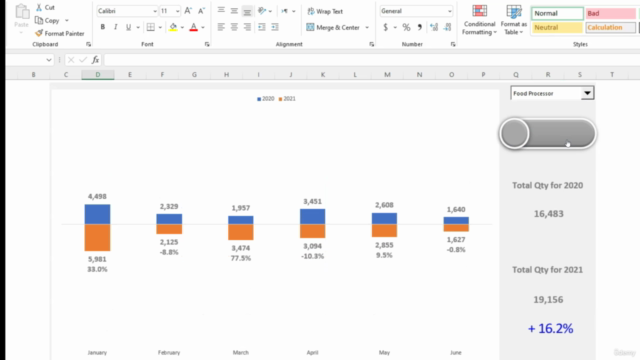Activate the Format Painter brush
The image size is (640, 360).
click(x=39, y=33)
